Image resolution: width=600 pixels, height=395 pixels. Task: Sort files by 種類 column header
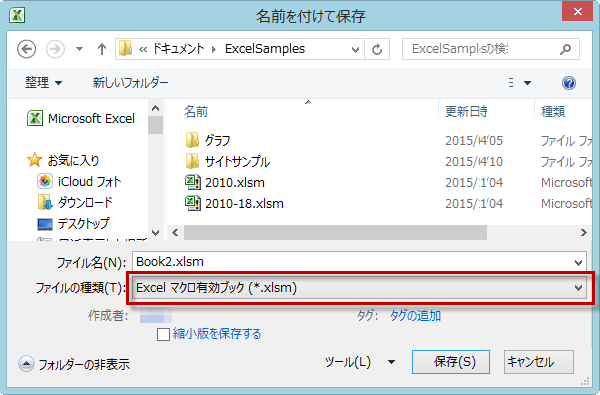[x=553, y=111]
